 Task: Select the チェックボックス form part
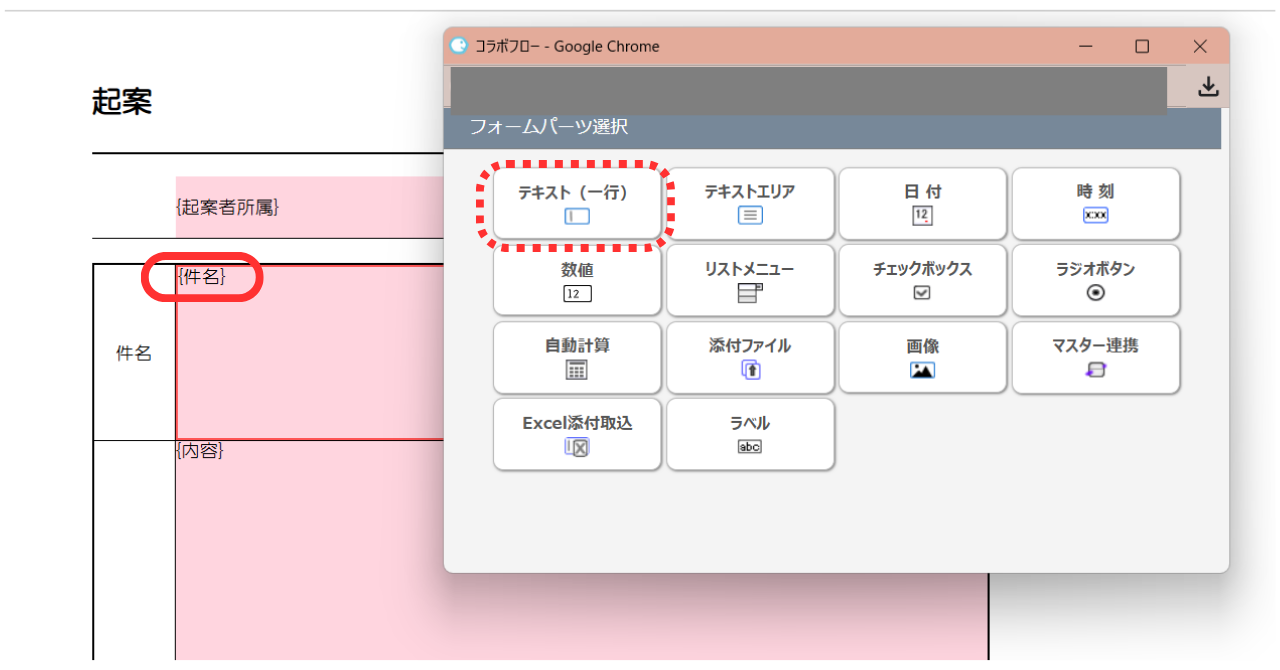click(922, 281)
